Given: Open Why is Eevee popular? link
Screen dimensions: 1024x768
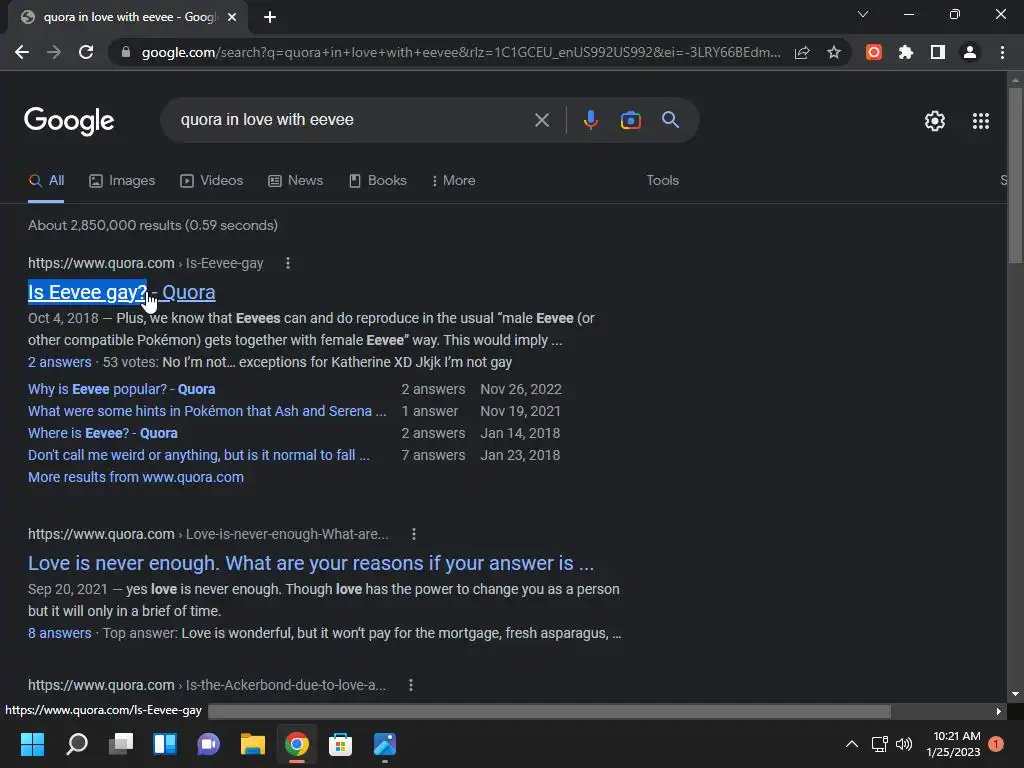Looking at the screenshot, I should click(121, 389).
